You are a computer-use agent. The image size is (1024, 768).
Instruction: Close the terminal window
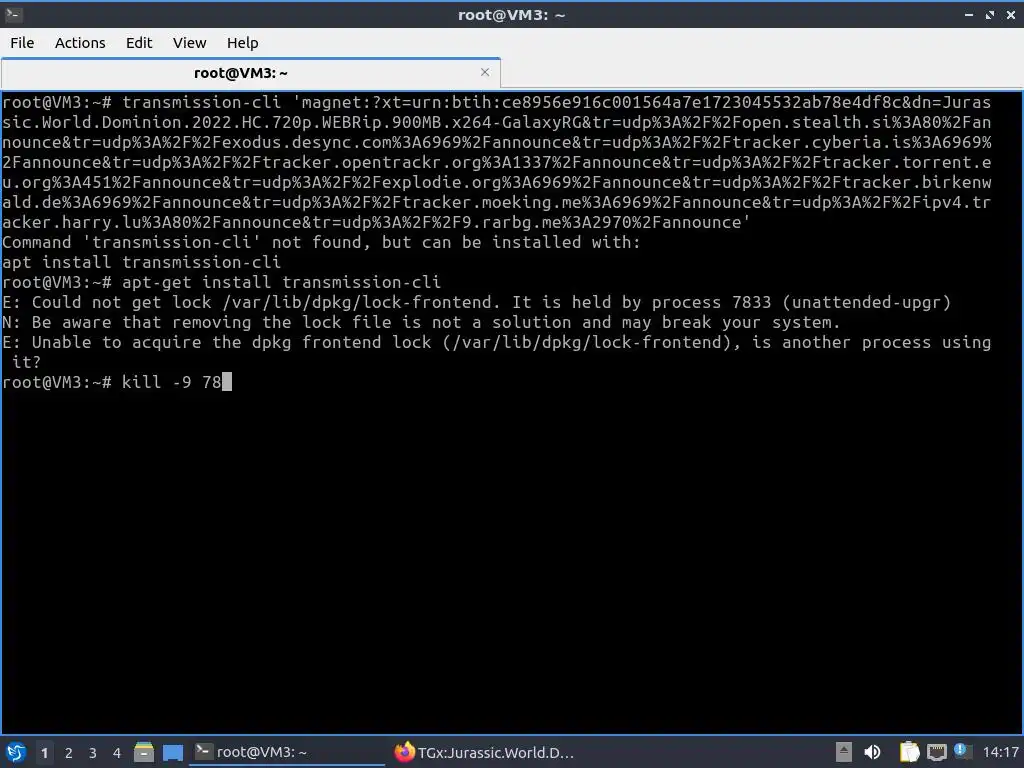coord(1011,14)
